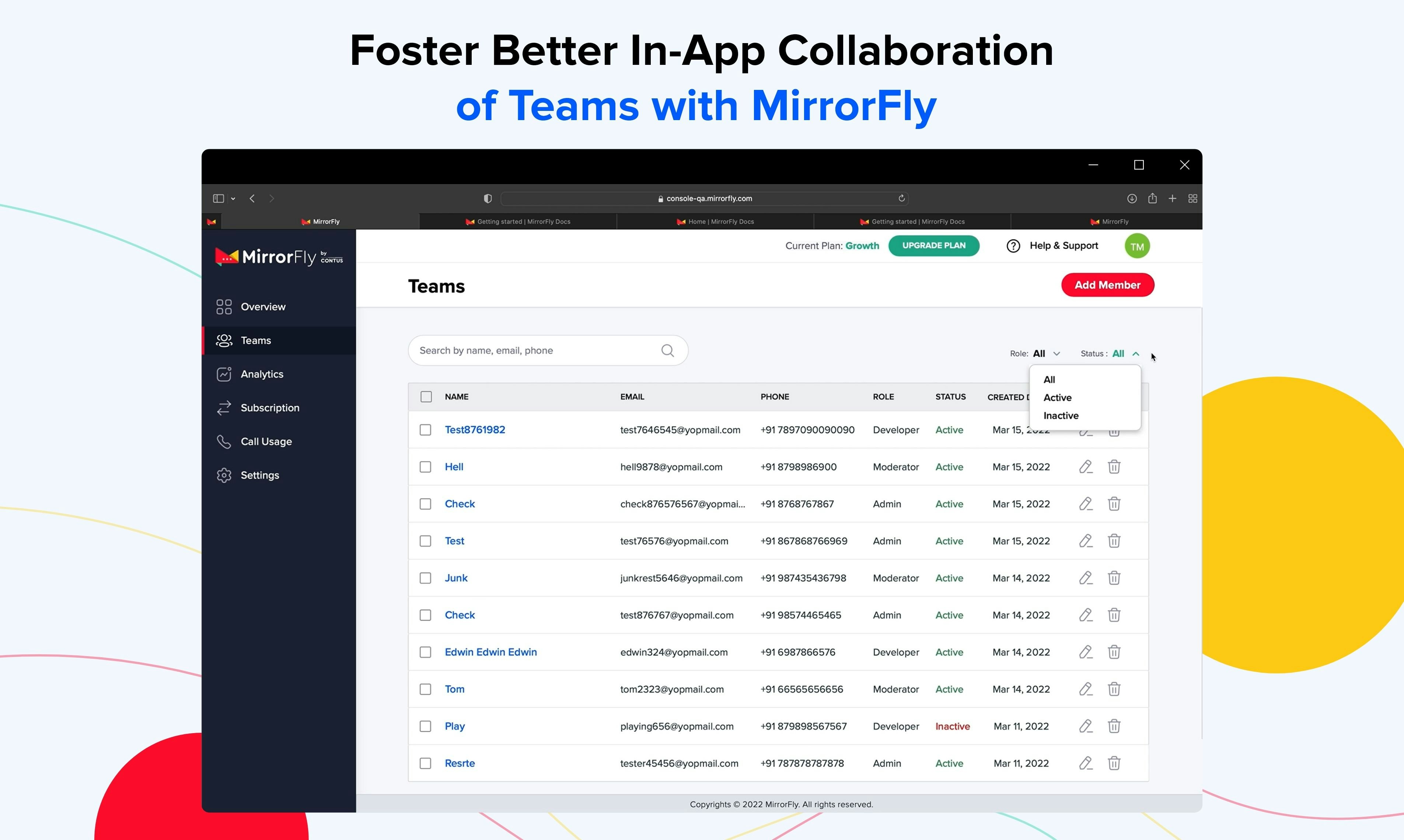The image size is (1404, 840).
Task: Choose Active in the Status dropdown
Action: tap(1057, 398)
